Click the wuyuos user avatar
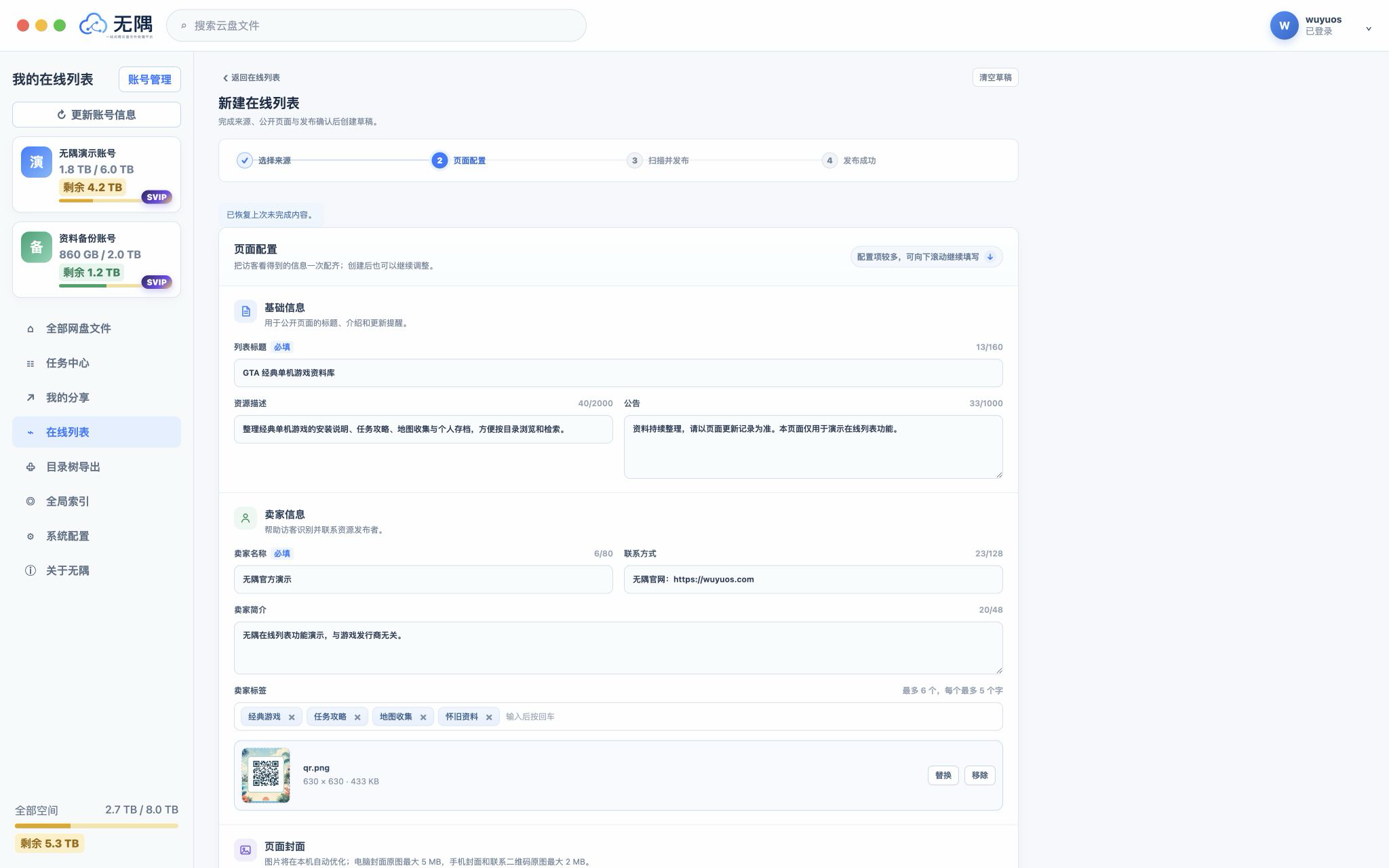Image resolution: width=1389 pixels, height=868 pixels. coord(1284,26)
